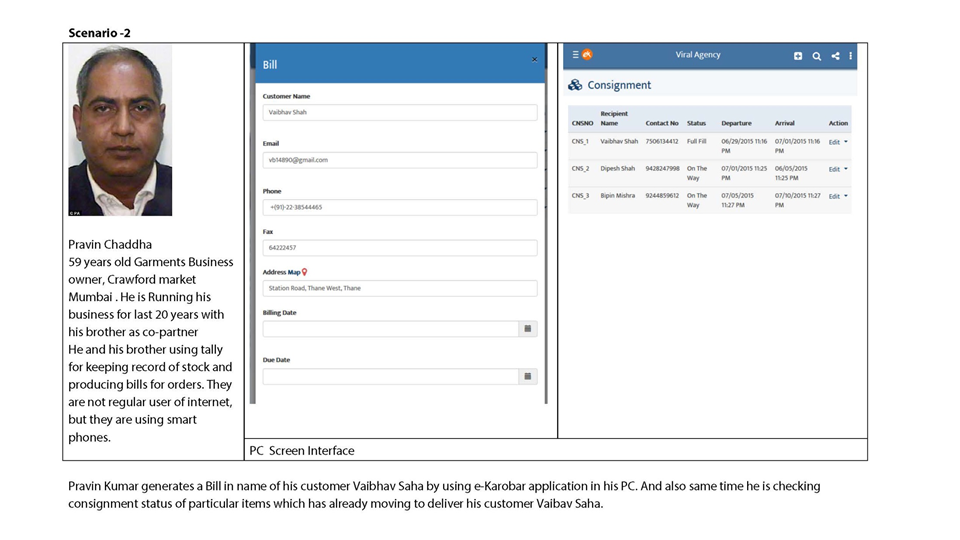Click Edit link for Bipin Mishra row
Viewport: 960px width, 540px height.
point(834,196)
